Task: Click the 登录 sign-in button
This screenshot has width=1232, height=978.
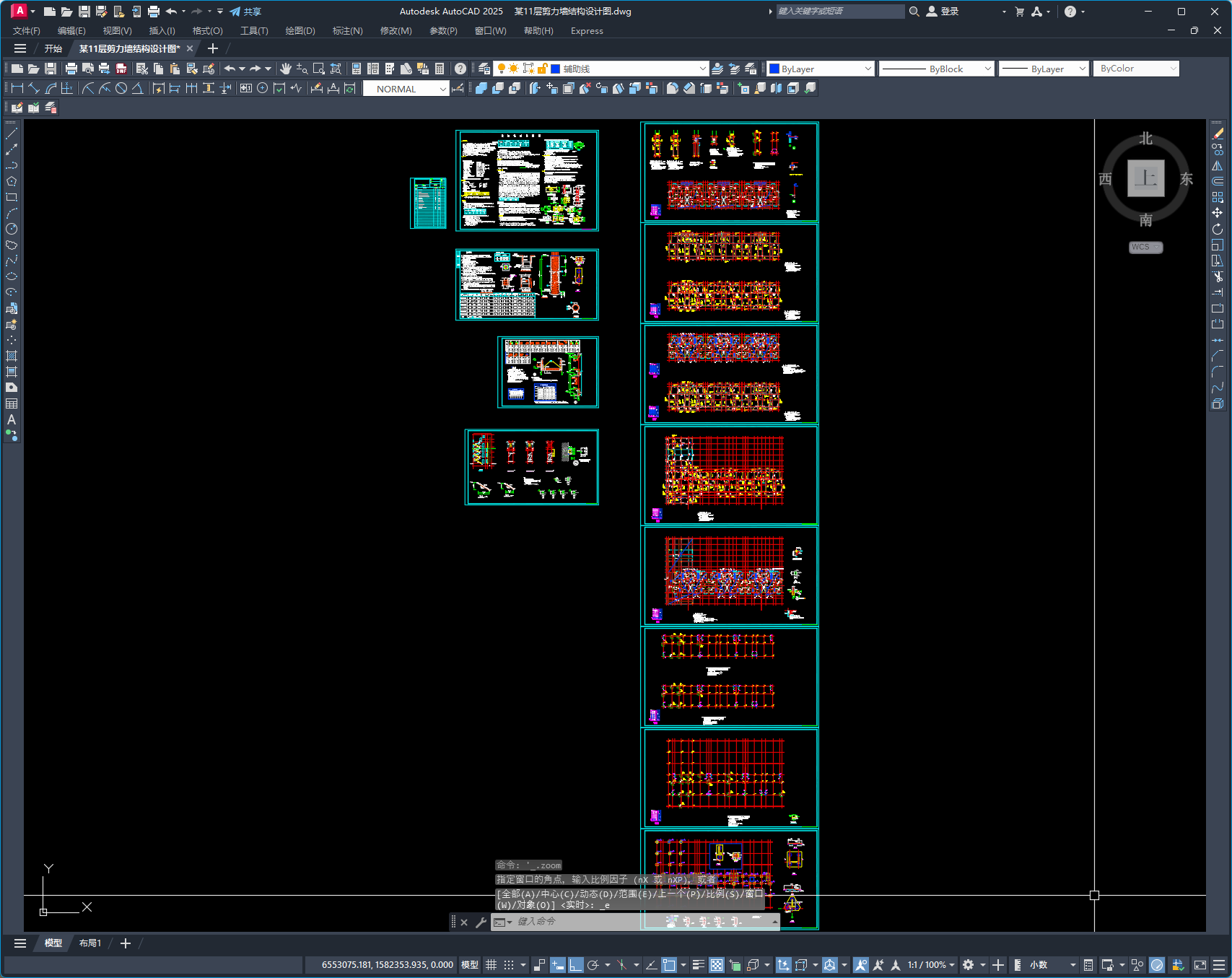Action: 943,12
